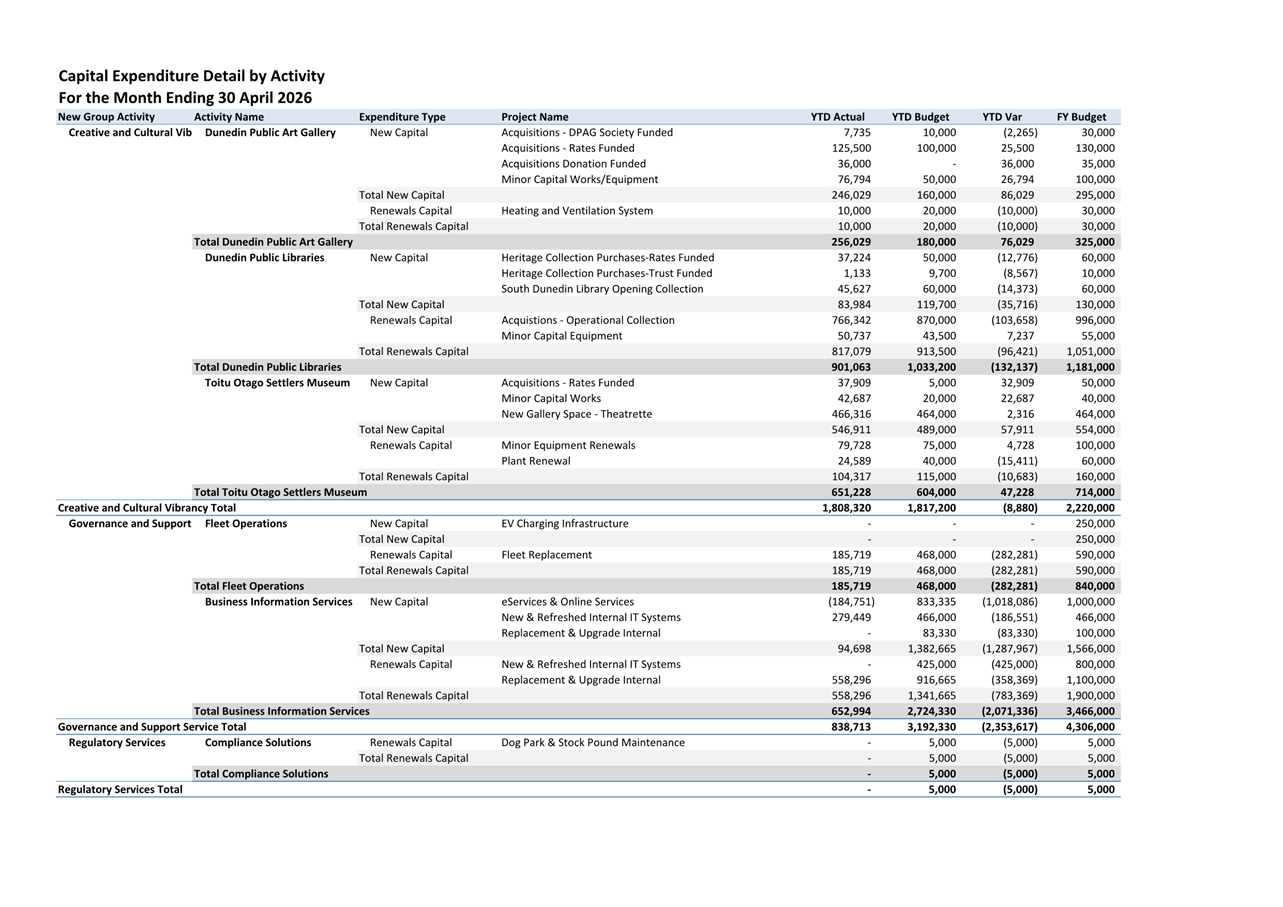Select 'Dog Park & Stock Pound Maintenance' project
Image resolution: width=1283 pixels, height=907 pixels.
tap(593, 743)
